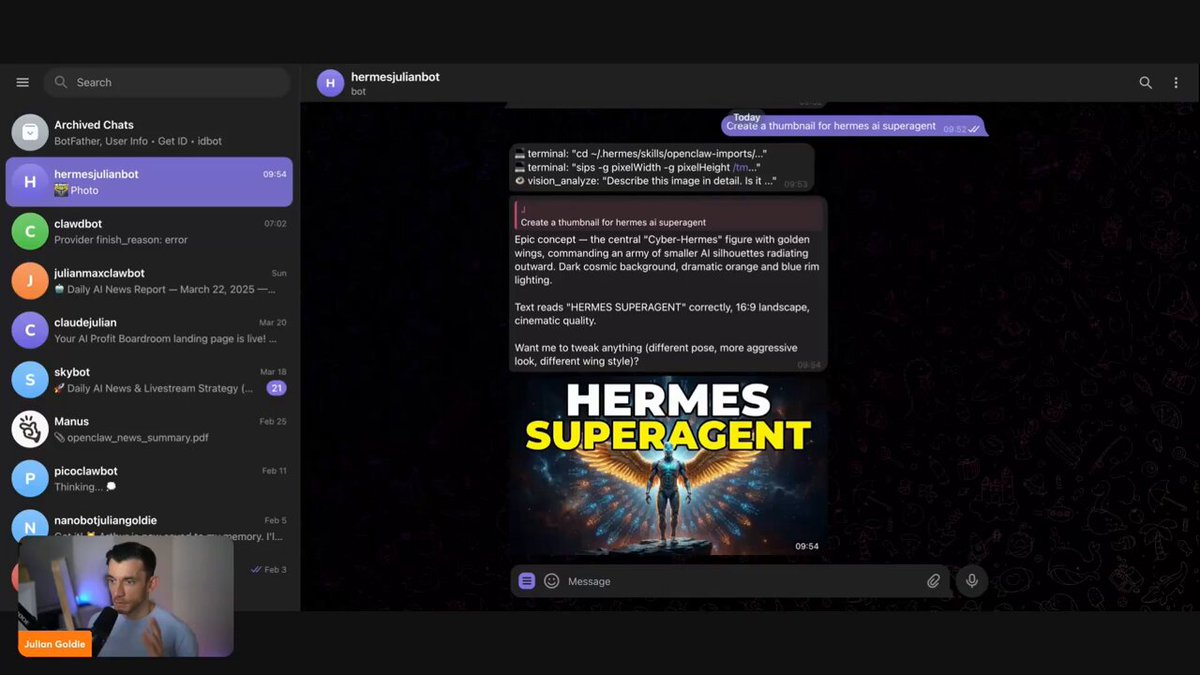Click inside the Message input field
This screenshot has width=1200, height=675.
click(700, 581)
